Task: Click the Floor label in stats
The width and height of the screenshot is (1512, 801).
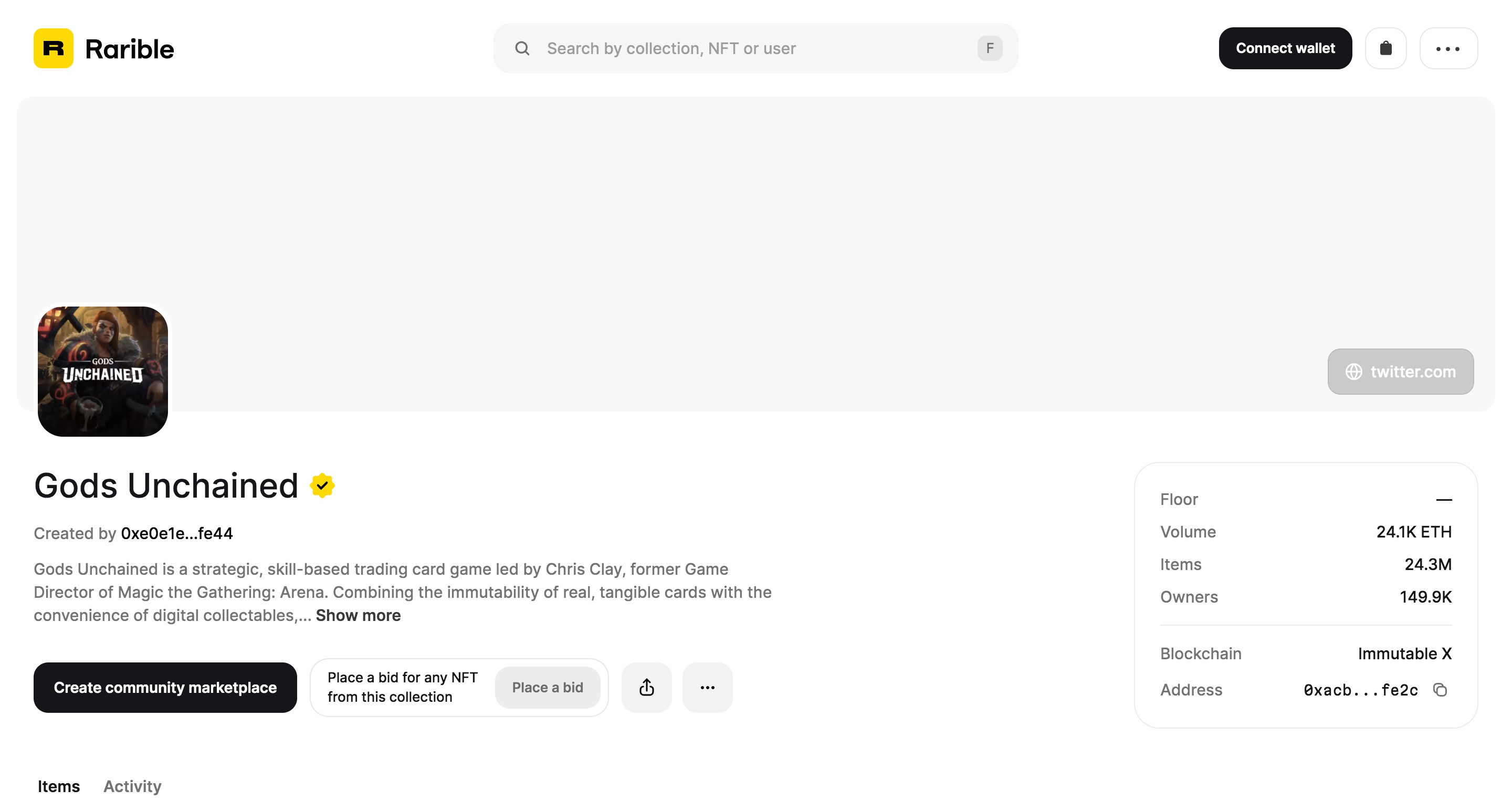Action: click(x=1179, y=499)
